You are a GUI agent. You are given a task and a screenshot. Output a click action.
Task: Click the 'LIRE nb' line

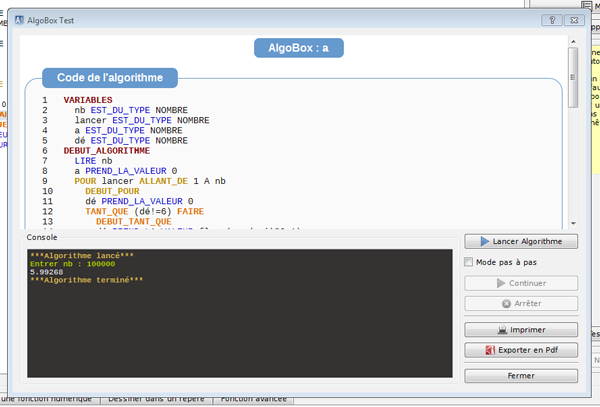(x=93, y=161)
